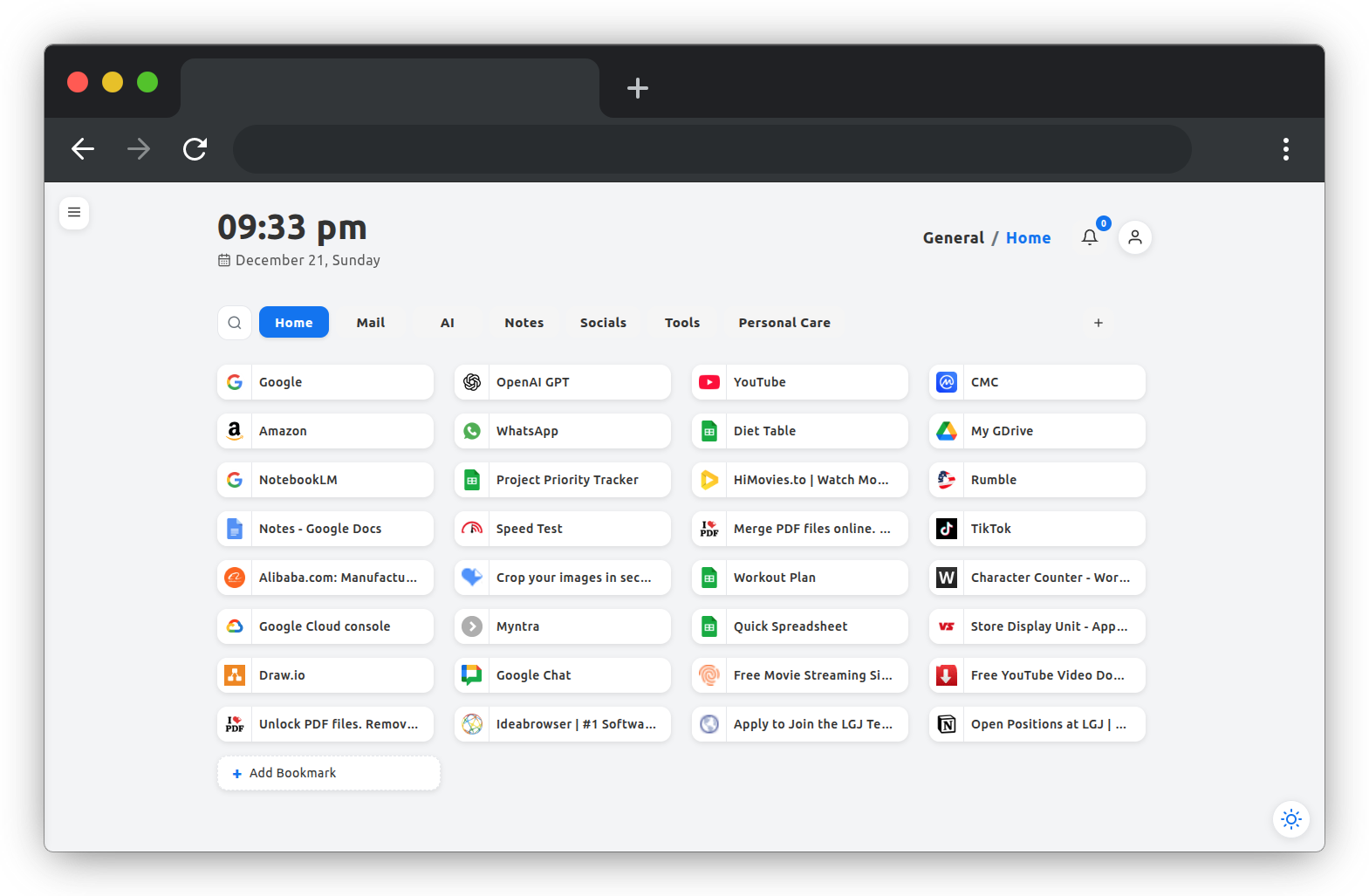Image resolution: width=1369 pixels, height=896 pixels.
Task: Click the notifications bell icon
Action: pyautogui.click(x=1090, y=237)
